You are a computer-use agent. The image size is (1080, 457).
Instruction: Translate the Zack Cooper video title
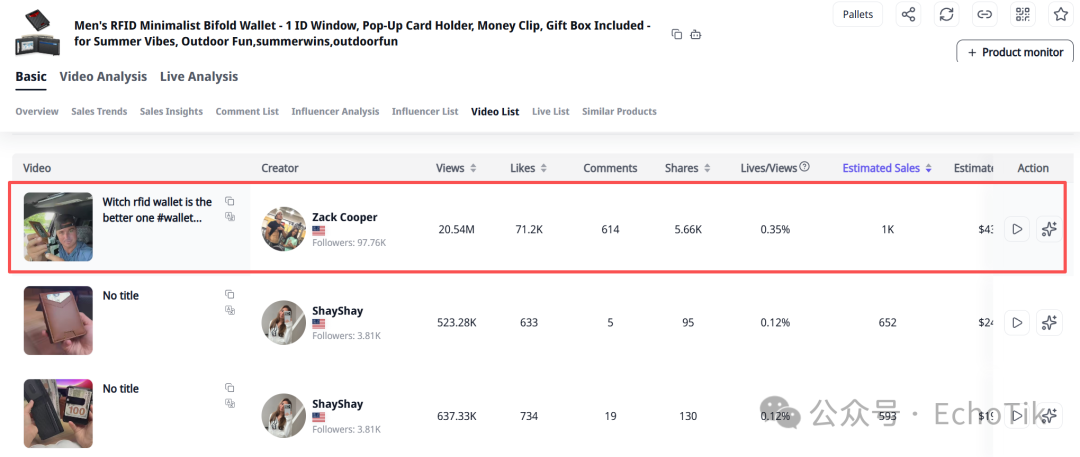coord(230,216)
